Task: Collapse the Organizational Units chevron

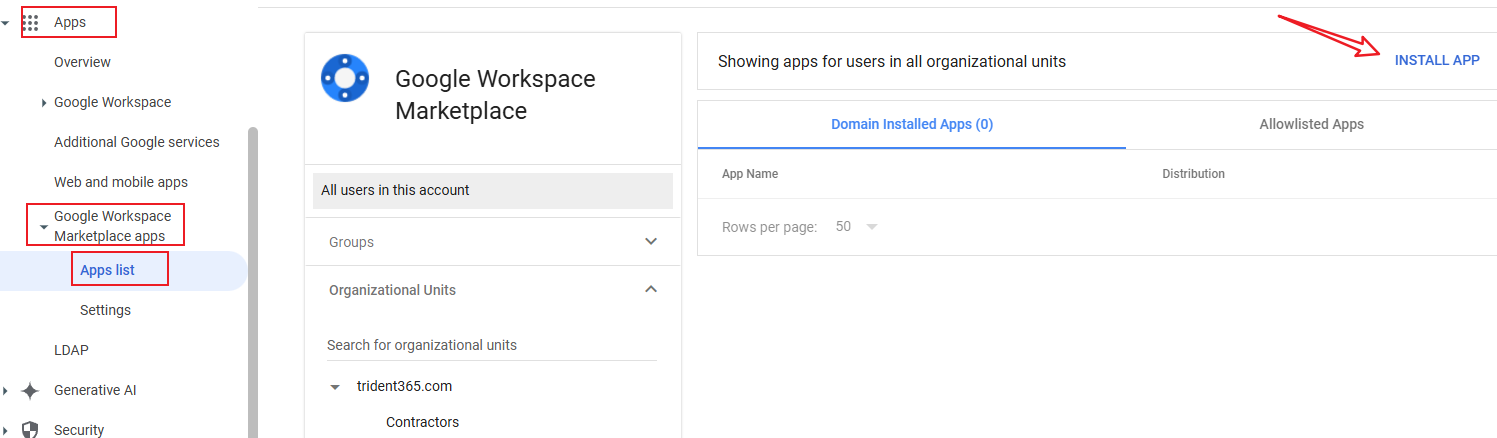Action: 651,290
